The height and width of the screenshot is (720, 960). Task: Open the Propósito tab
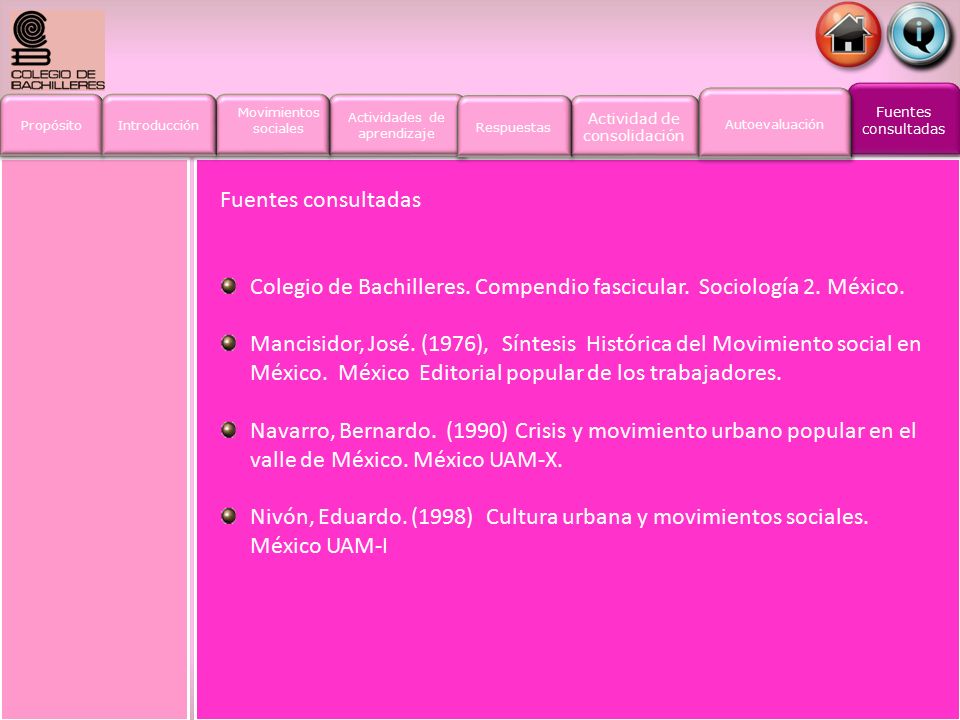pos(51,125)
